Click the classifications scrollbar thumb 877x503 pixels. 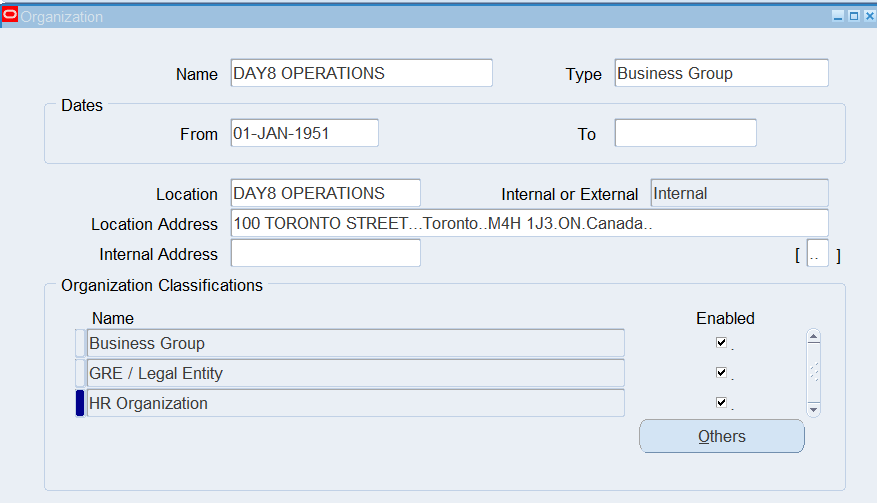point(813,372)
